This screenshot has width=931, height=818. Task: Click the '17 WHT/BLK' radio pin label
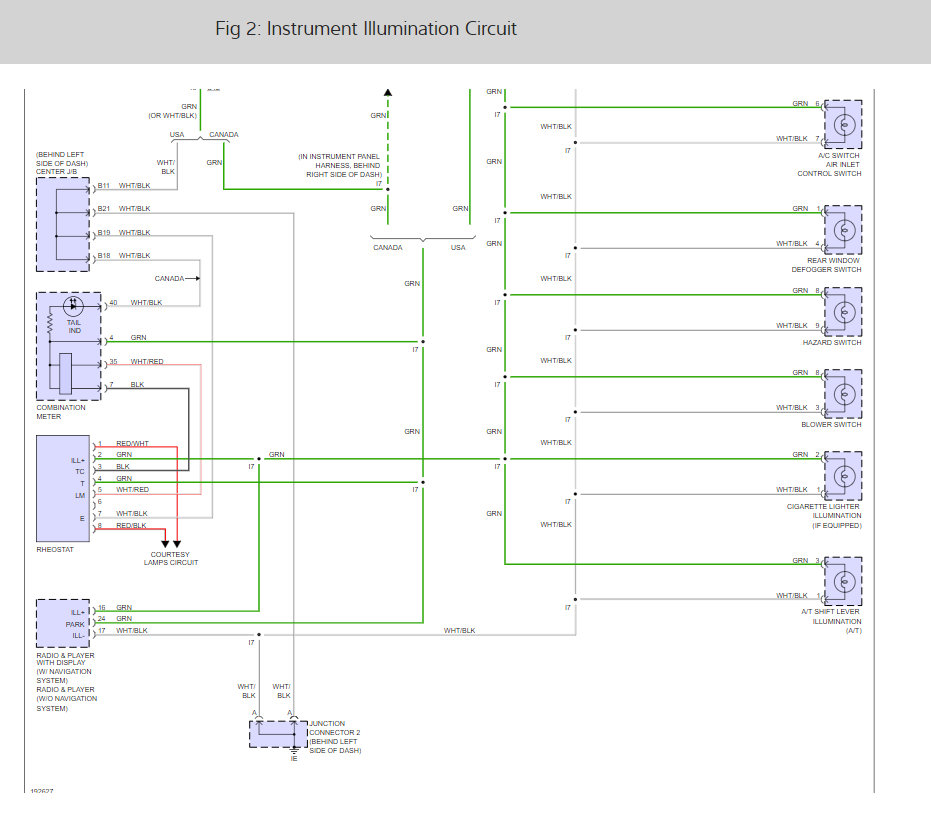[122, 630]
